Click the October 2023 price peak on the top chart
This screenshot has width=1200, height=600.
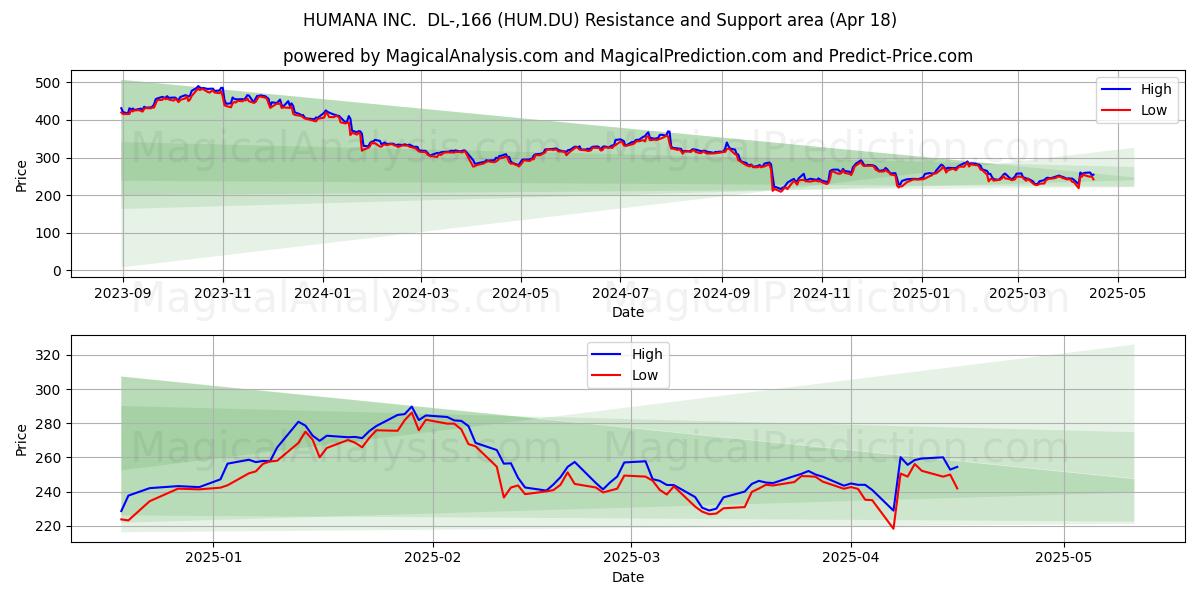point(198,87)
